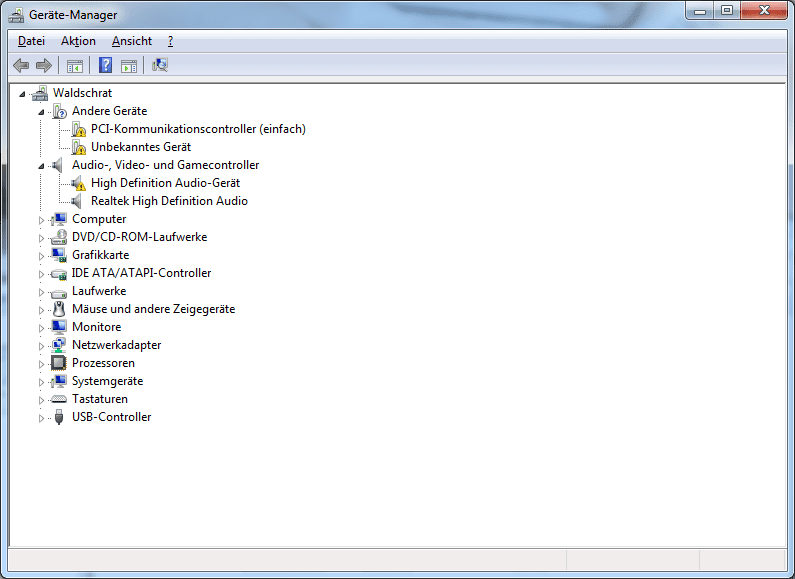Minimize the Geräte-Manager window
Image resolution: width=795 pixels, height=579 pixels.
700,11
